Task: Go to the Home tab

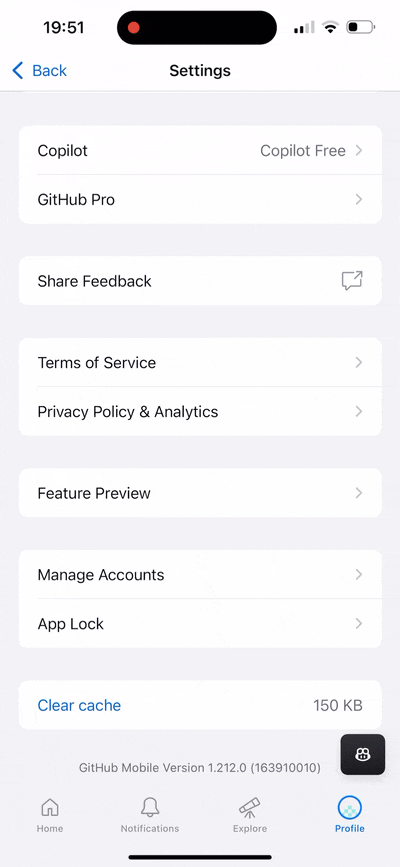Action: 50,815
